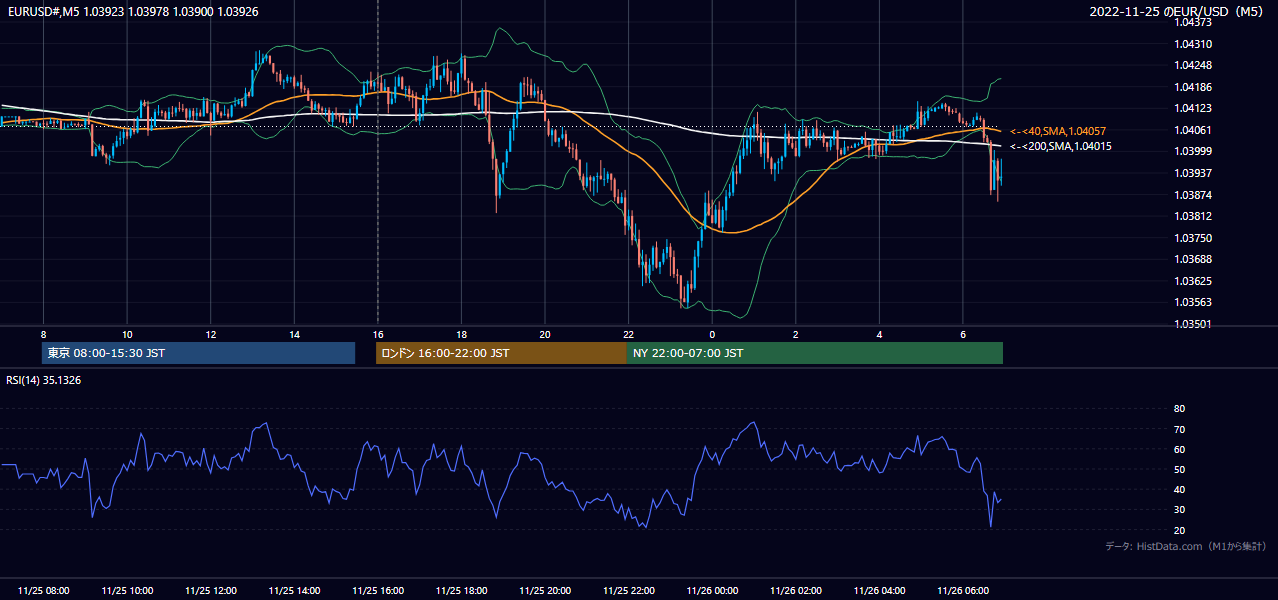Click the 11/26 06:00 time axis label
The height and width of the screenshot is (600, 1278).
tap(962, 591)
